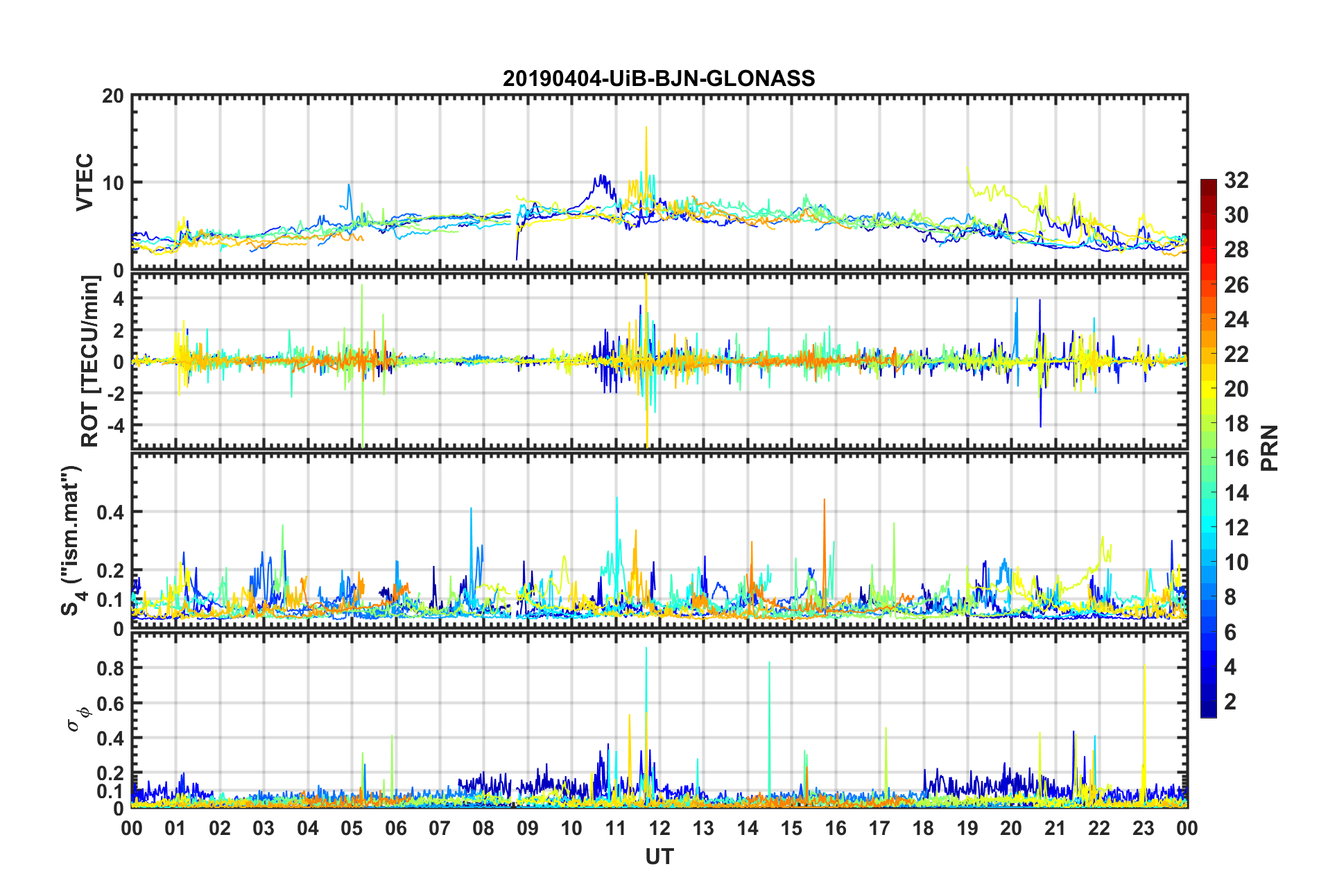Click x-axis hour tick label 15
The width and height of the screenshot is (1319, 896).
[791, 829]
